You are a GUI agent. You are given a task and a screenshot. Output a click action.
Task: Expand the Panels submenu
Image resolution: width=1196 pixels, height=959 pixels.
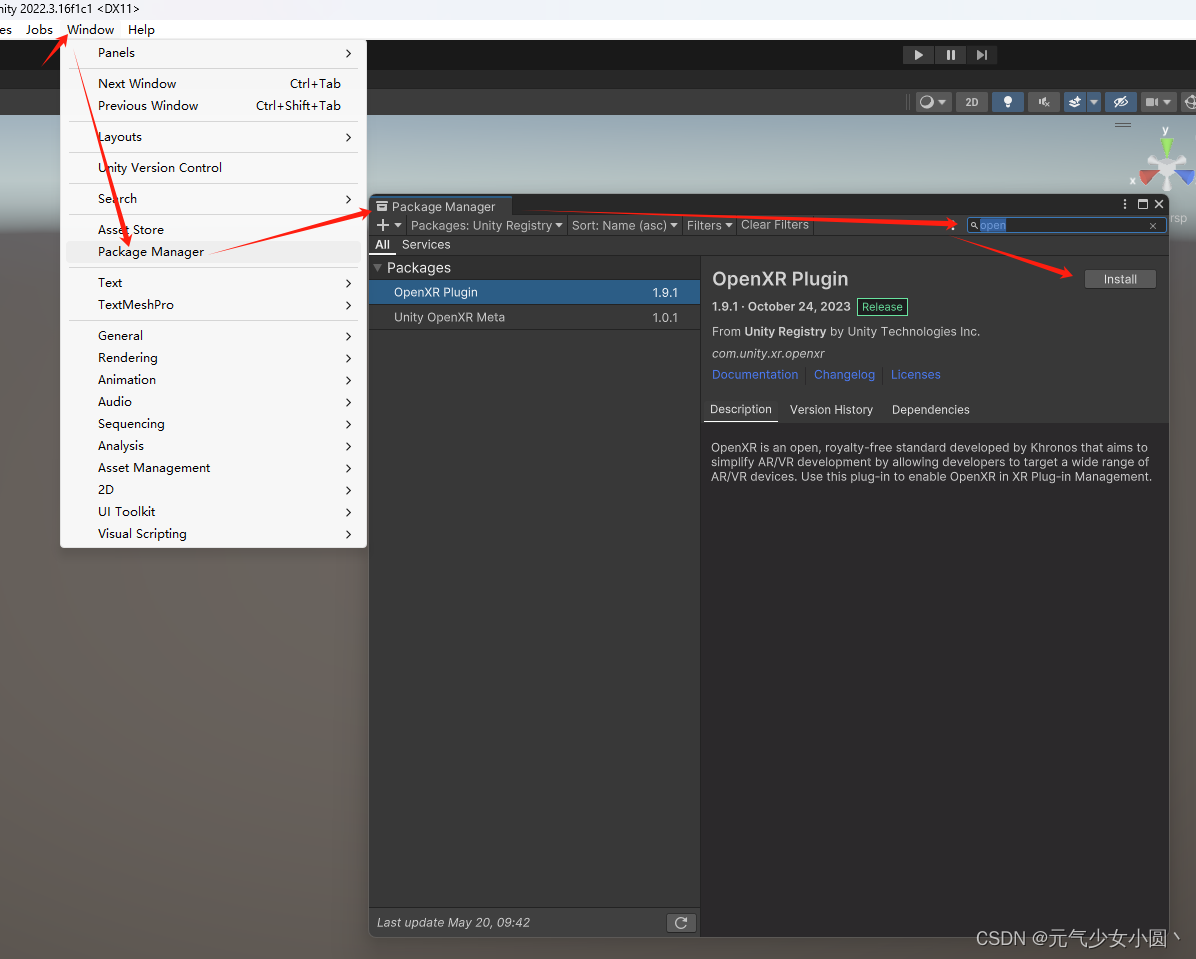pyautogui.click(x=214, y=53)
